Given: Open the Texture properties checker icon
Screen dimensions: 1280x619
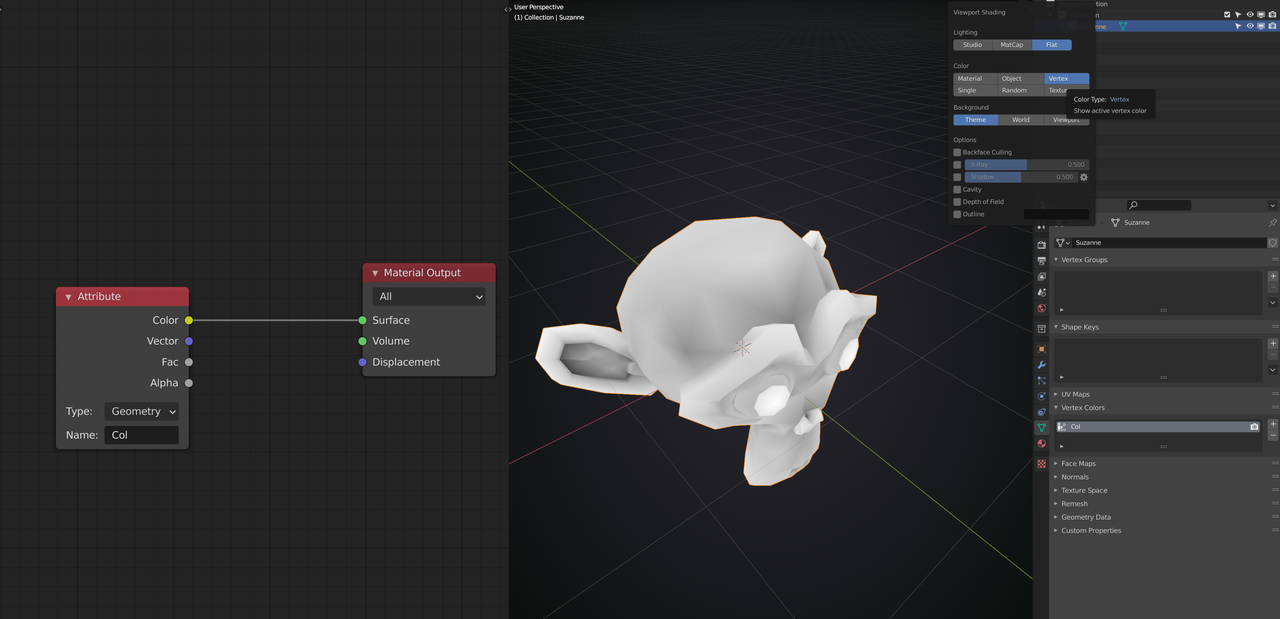Looking at the screenshot, I should click(x=1041, y=464).
